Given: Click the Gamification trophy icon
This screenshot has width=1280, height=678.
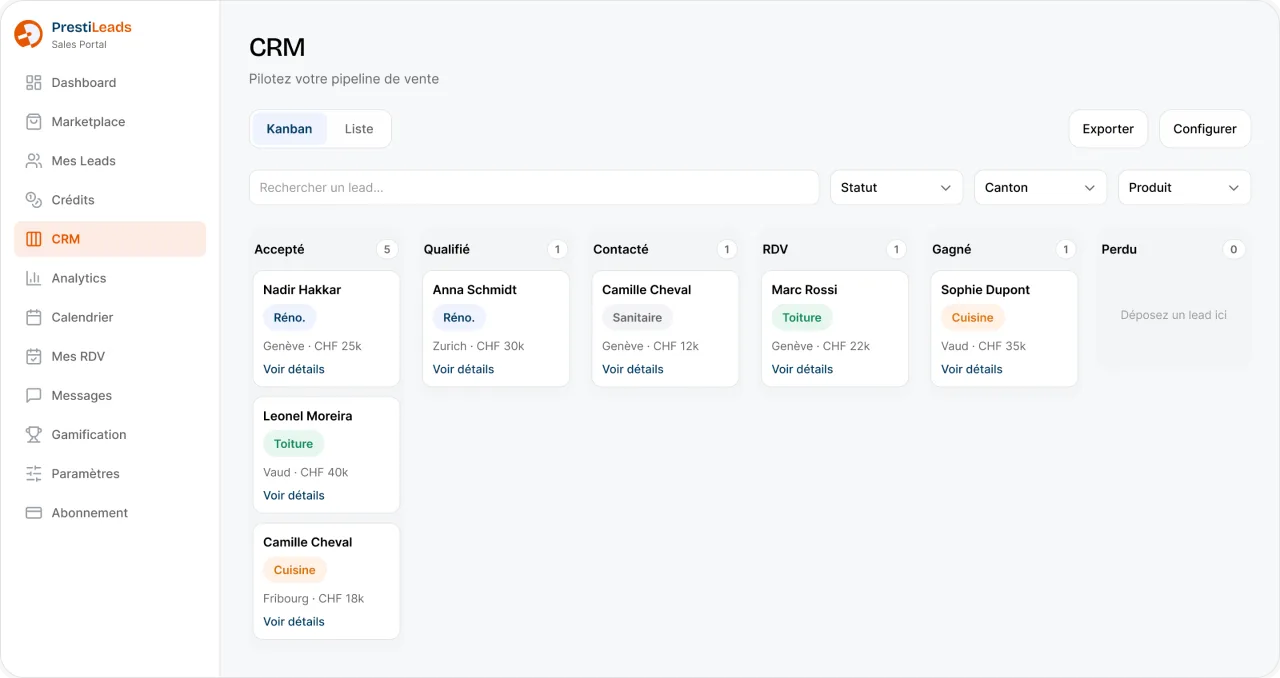Looking at the screenshot, I should point(34,434).
